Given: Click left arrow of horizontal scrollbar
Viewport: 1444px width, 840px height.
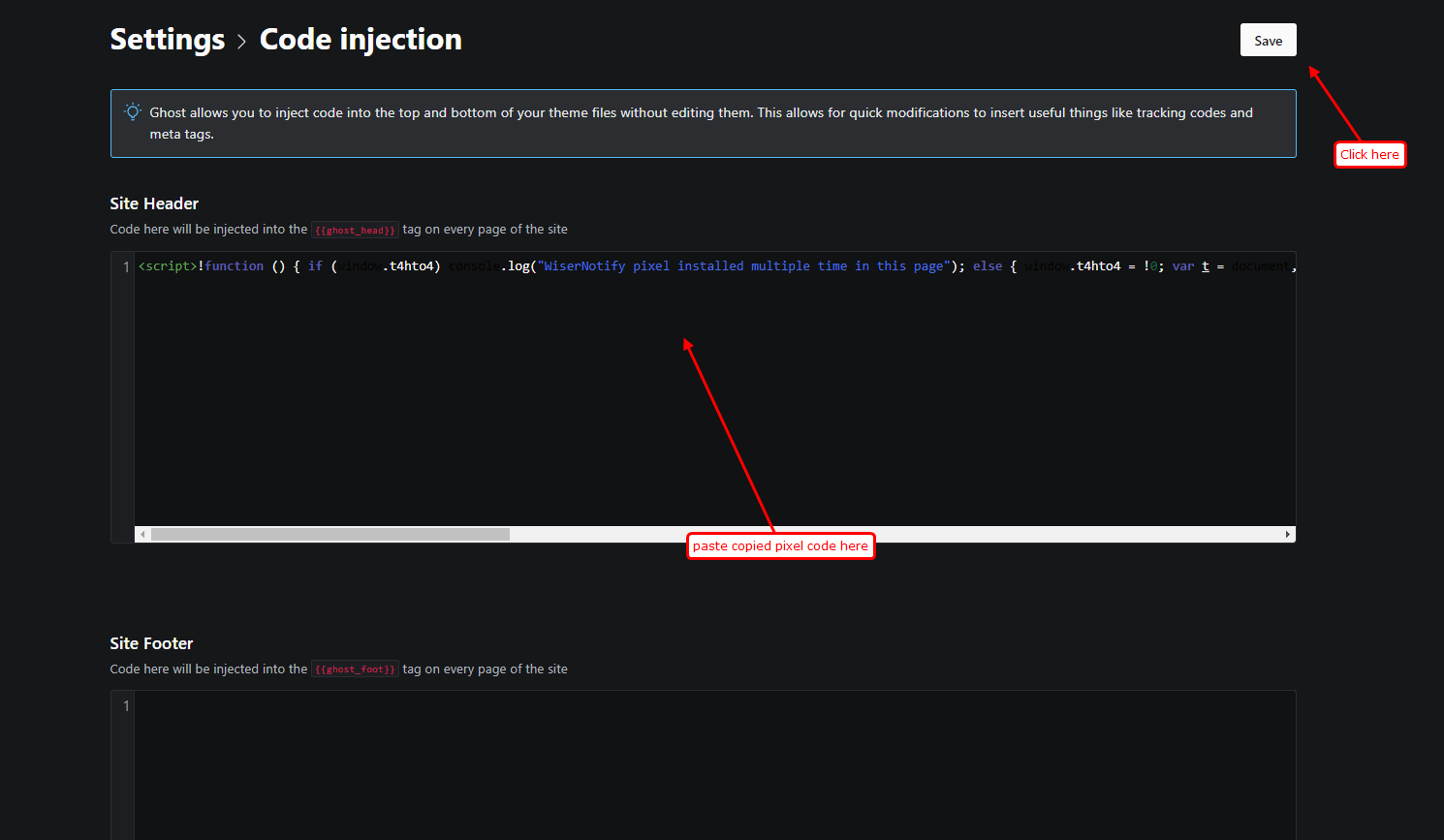Looking at the screenshot, I should point(142,534).
